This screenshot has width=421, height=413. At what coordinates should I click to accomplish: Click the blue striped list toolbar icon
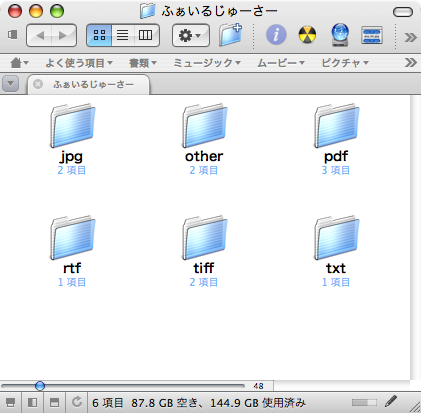[372, 35]
